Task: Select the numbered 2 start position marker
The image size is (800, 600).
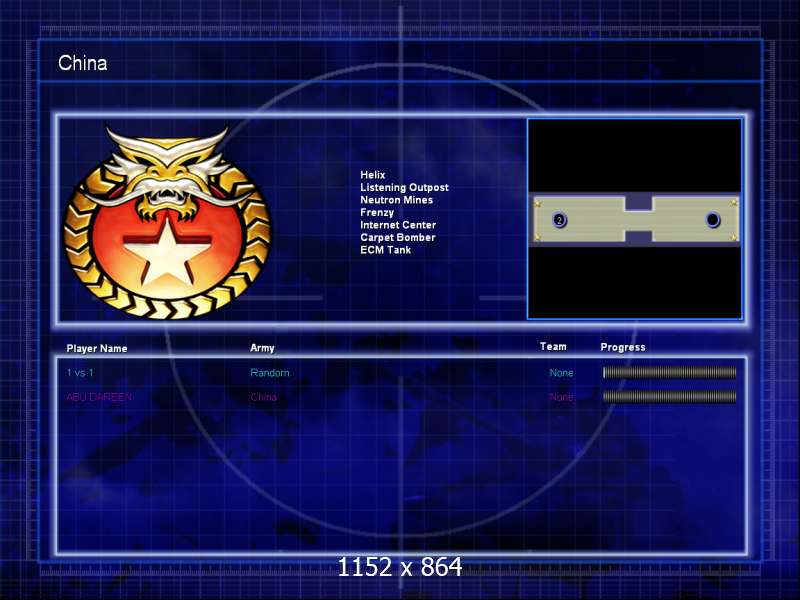Action: click(559, 220)
